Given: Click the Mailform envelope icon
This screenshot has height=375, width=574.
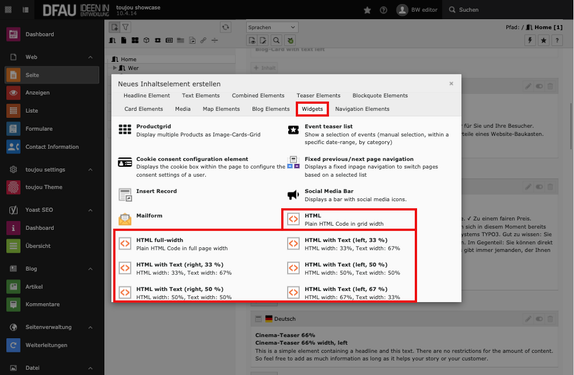Looking at the screenshot, I should pyautogui.click(x=125, y=219).
